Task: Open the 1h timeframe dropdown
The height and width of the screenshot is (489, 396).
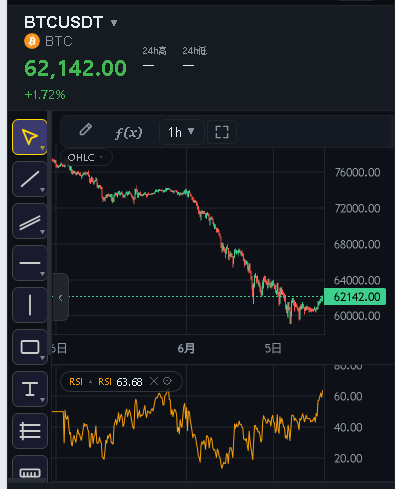Action: [181, 132]
